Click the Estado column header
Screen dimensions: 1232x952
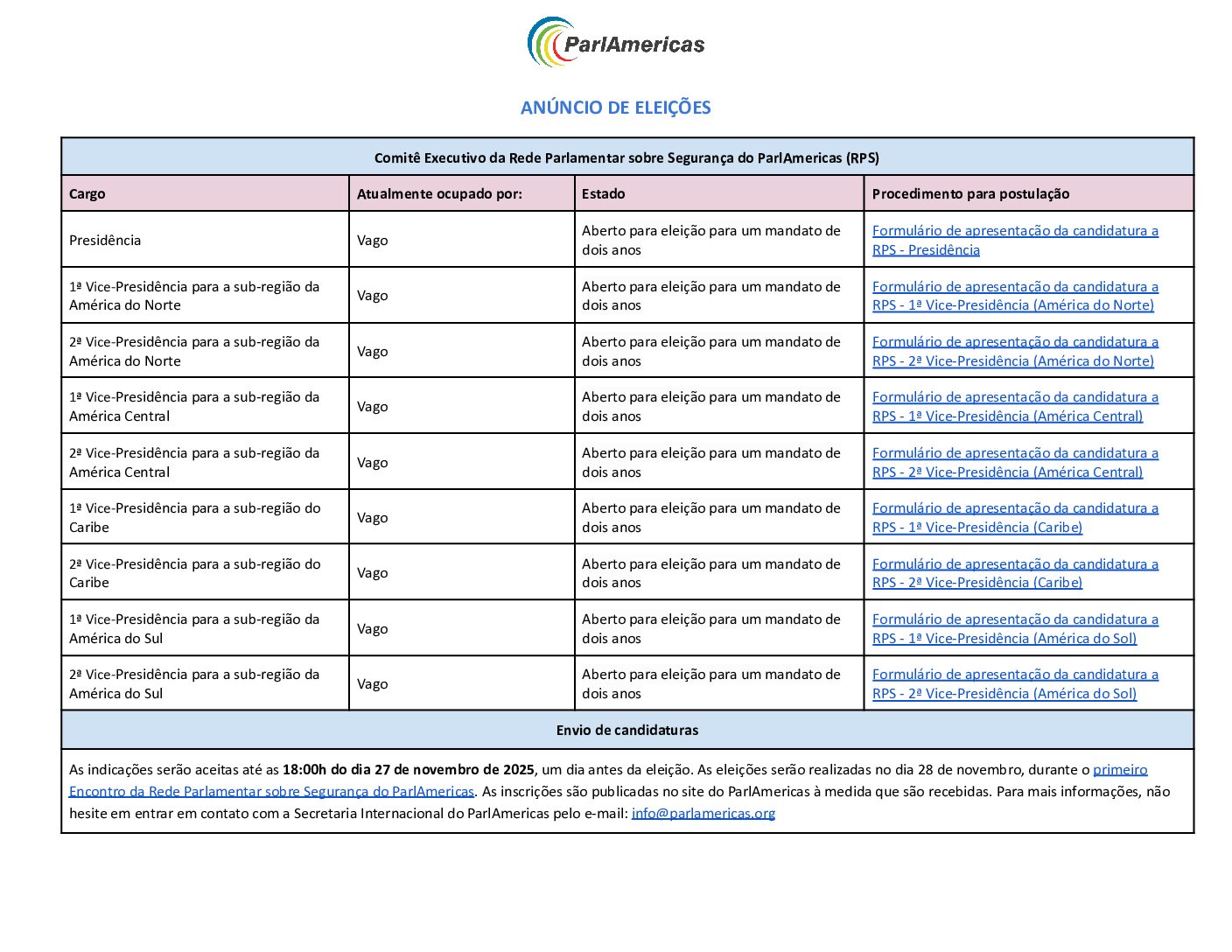tap(604, 194)
